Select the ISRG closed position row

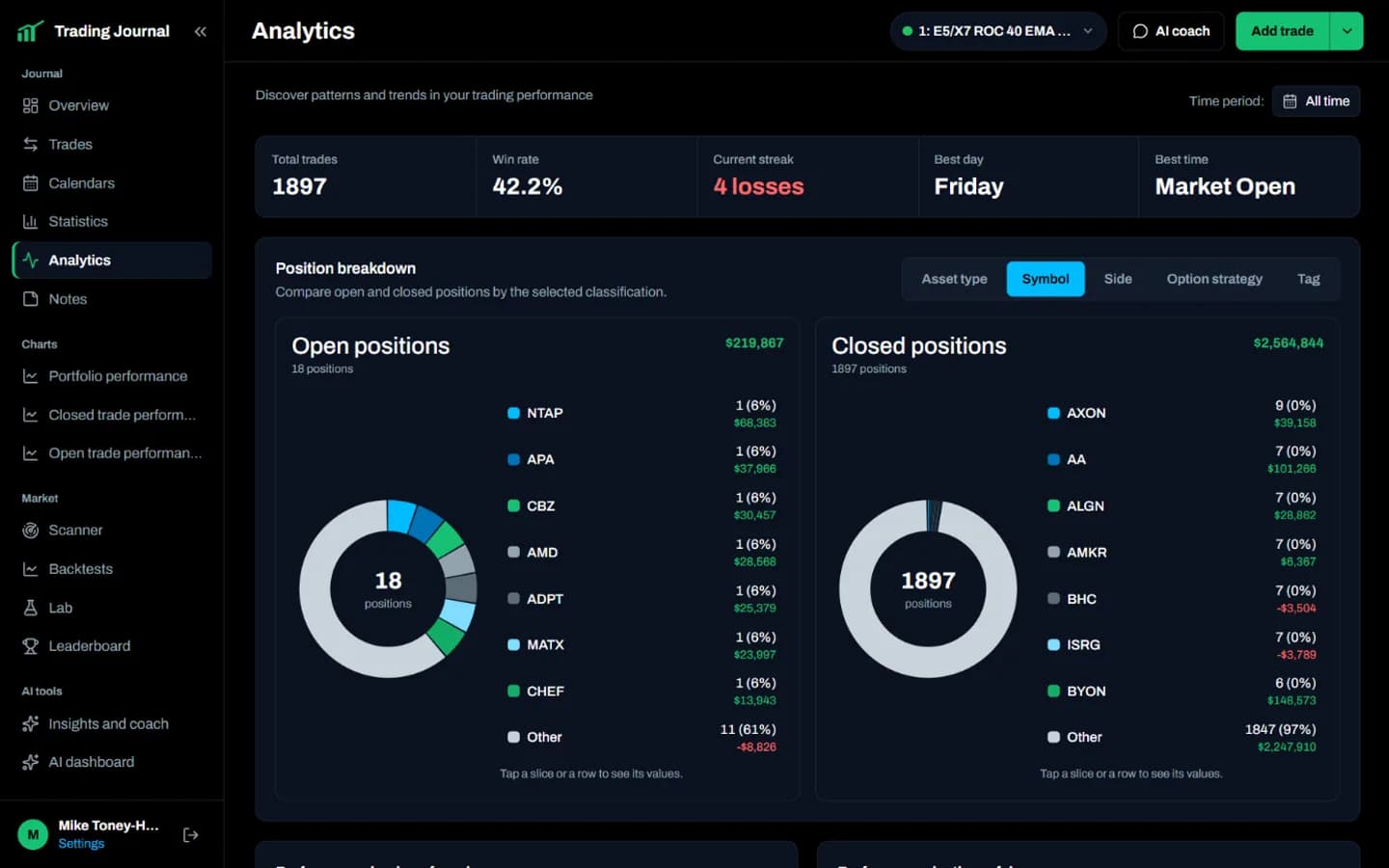(x=1182, y=644)
